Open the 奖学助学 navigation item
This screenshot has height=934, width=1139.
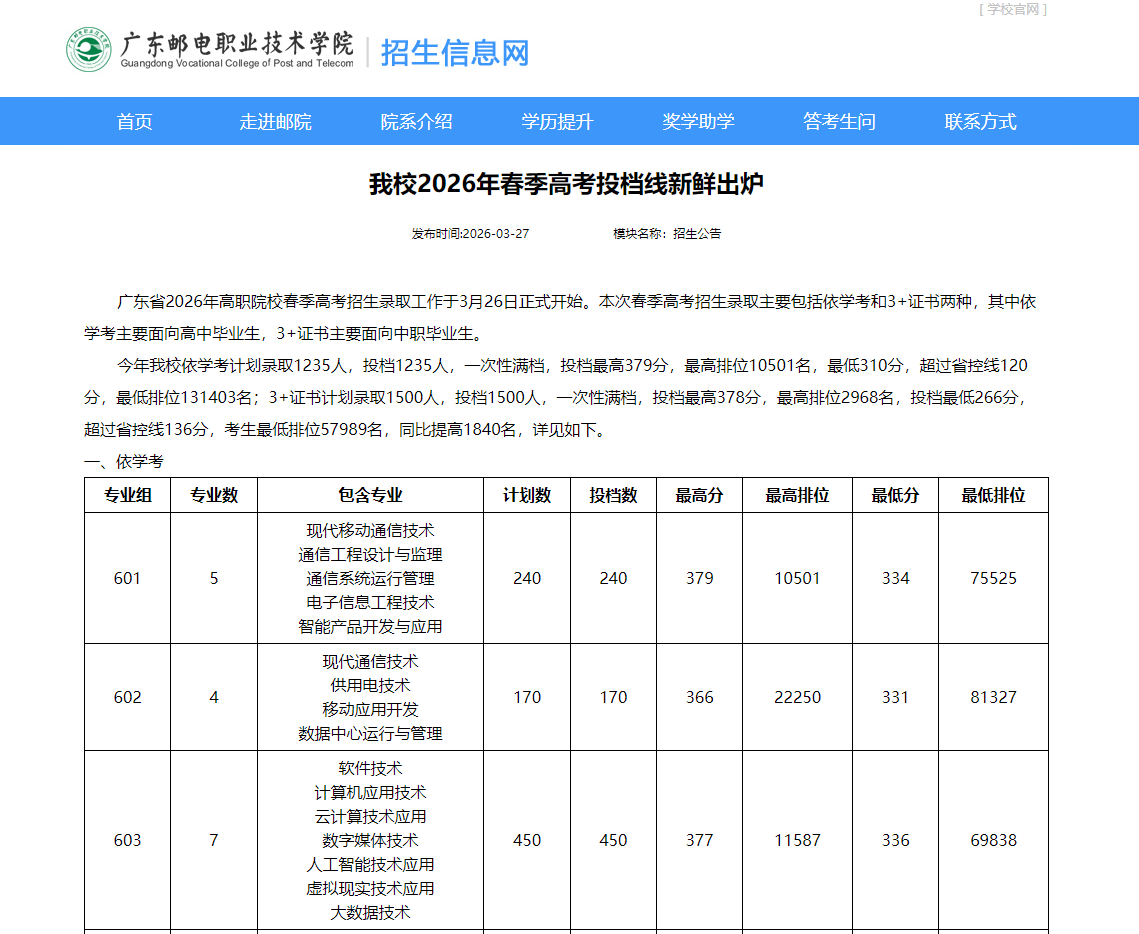coord(698,121)
